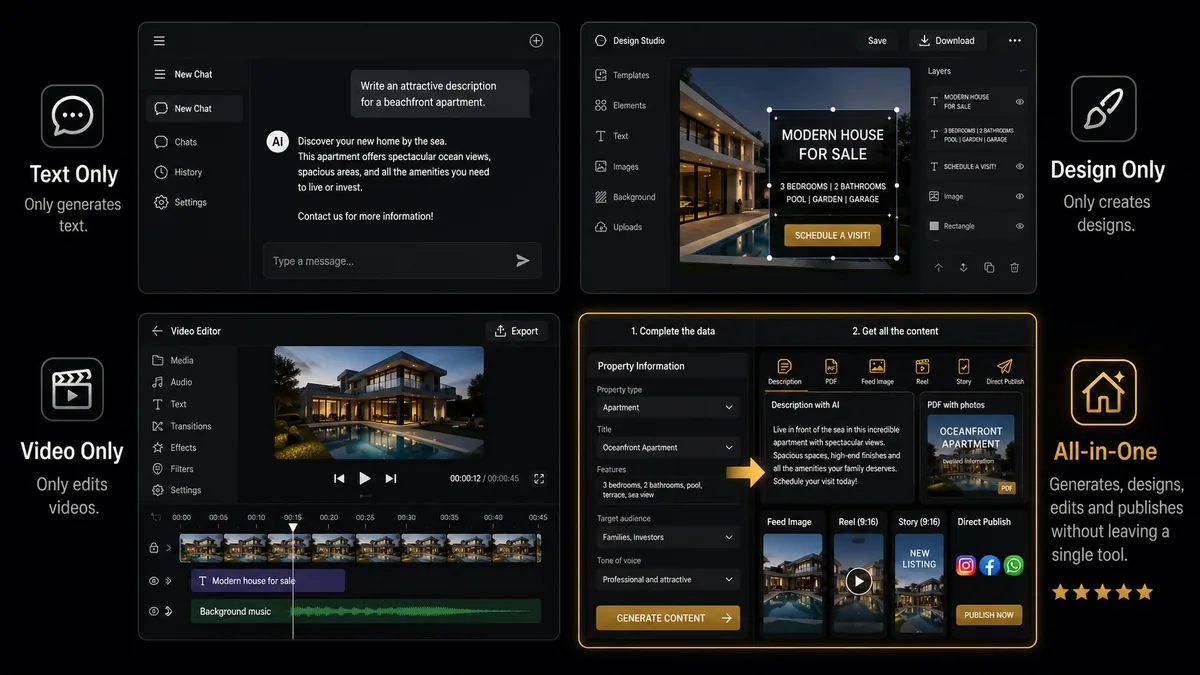This screenshot has height=675, width=1200.
Task: Open History in the chat sidebar
Action: [x=178, y=172]
